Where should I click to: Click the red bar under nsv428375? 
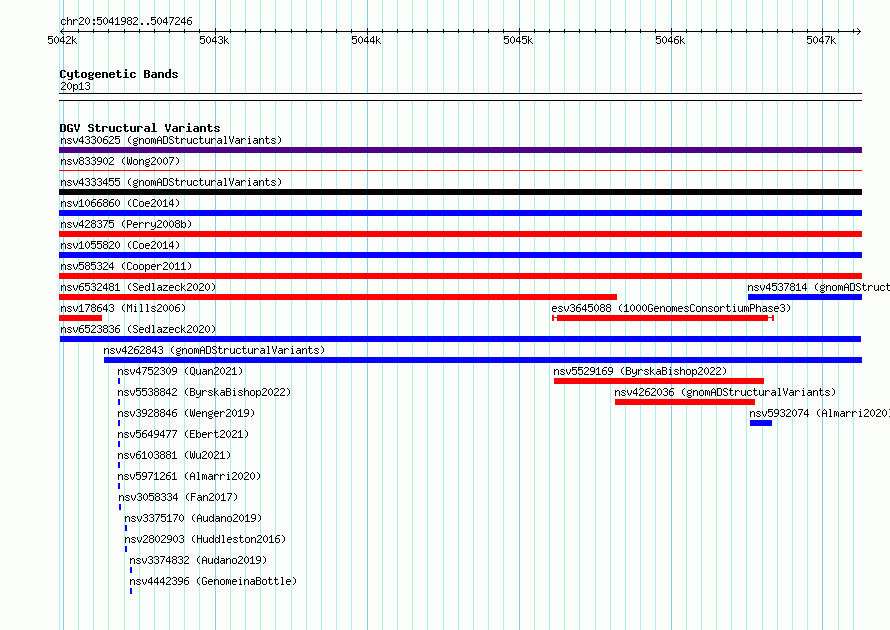click(x=460, y=234)
